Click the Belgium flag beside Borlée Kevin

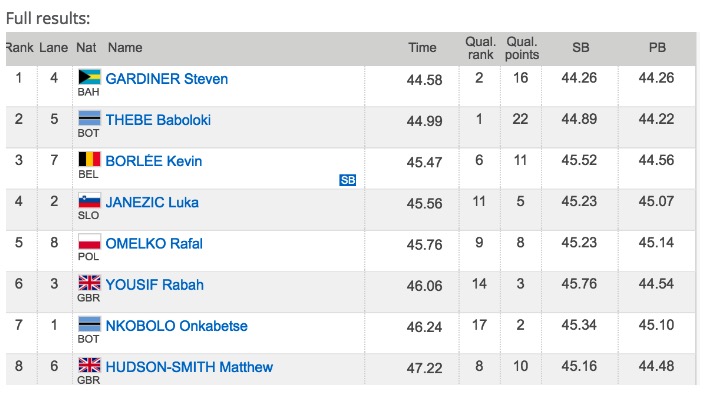(x=89, y=159)
